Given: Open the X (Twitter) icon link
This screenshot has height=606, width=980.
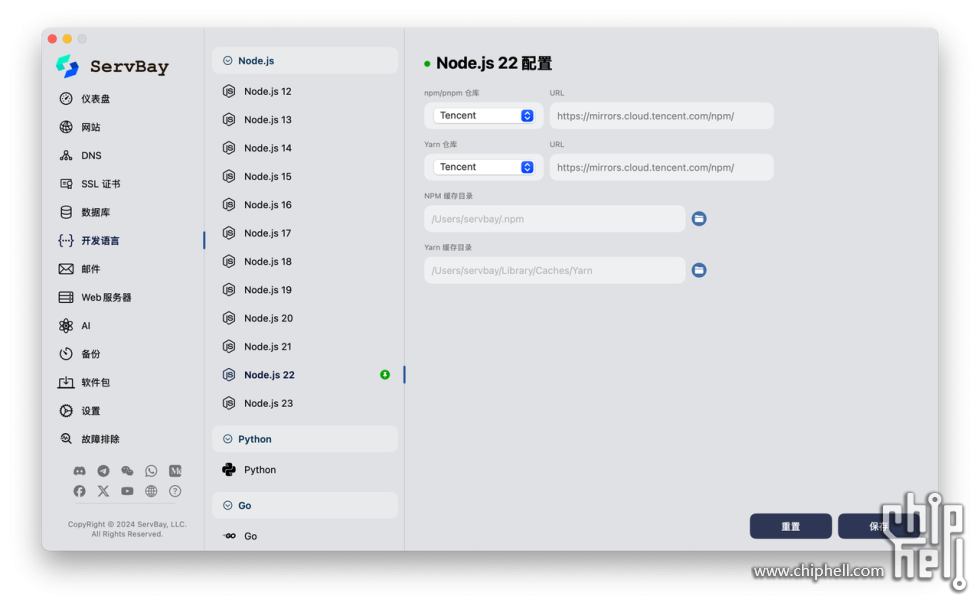Looking at the screenshot, I should tap(103, 491).
